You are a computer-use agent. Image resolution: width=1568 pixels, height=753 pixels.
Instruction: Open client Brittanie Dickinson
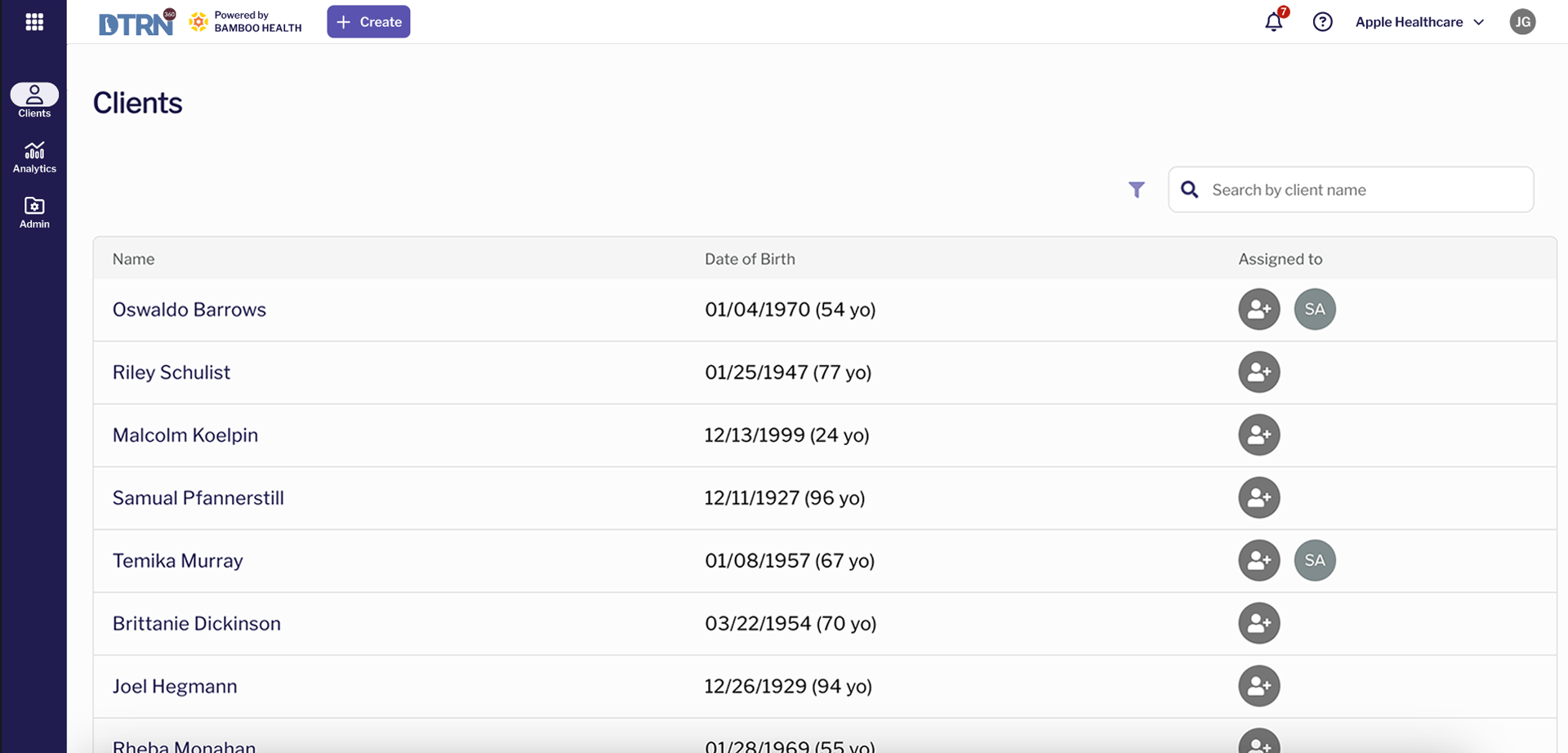[x=197, y=624]
